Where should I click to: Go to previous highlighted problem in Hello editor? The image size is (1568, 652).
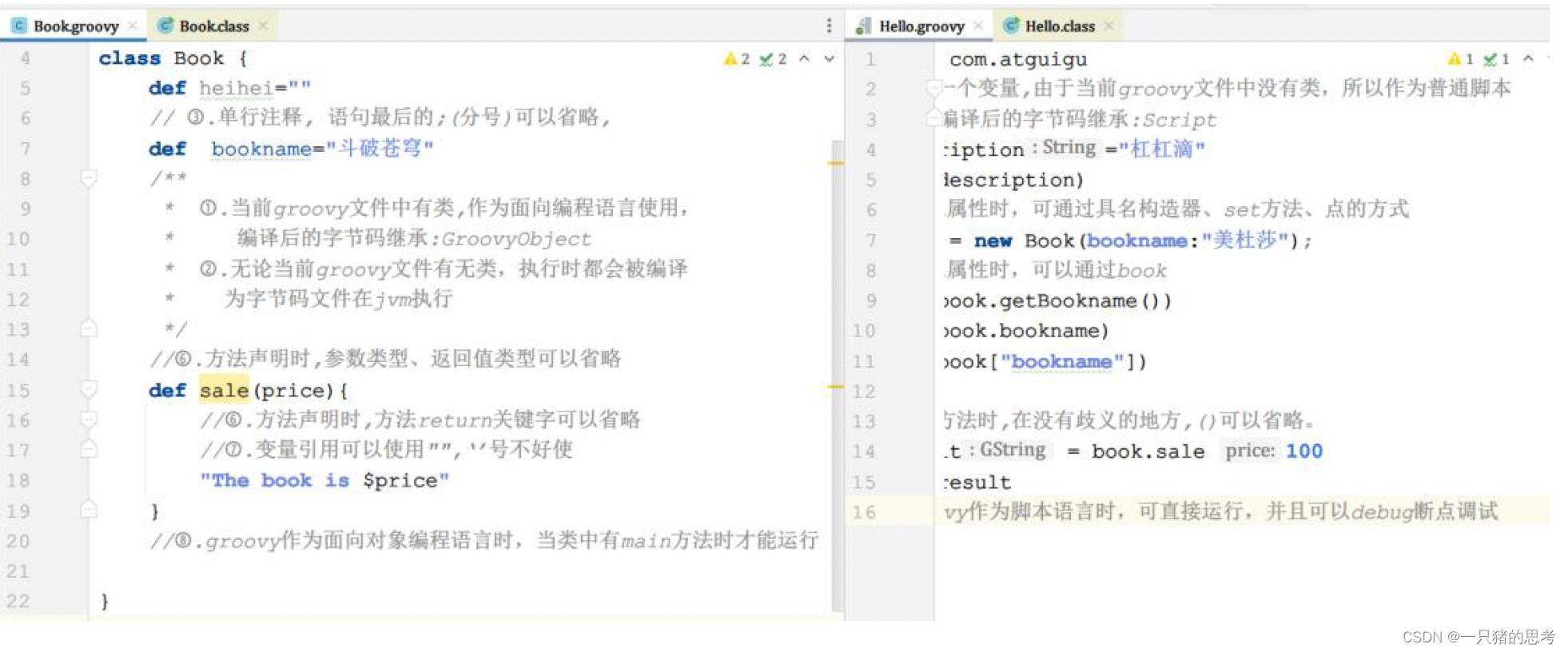point(1528,58)
